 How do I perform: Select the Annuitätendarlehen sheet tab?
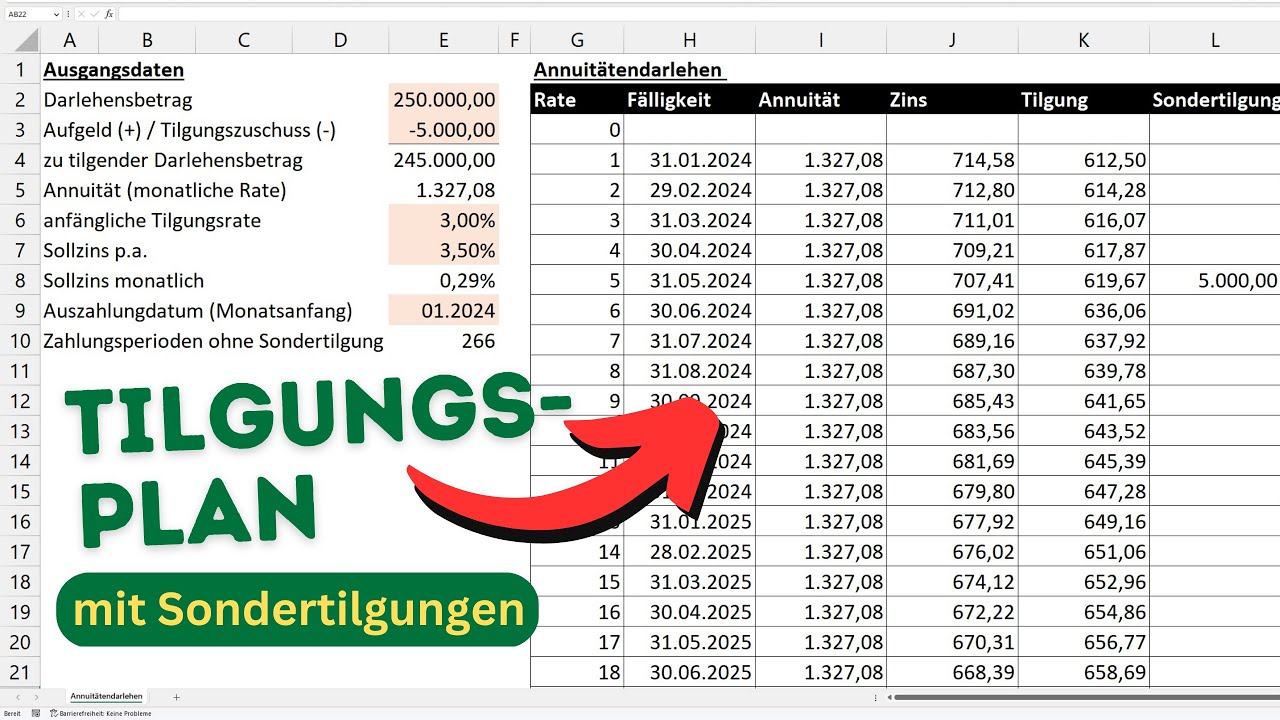coord(106,696)
